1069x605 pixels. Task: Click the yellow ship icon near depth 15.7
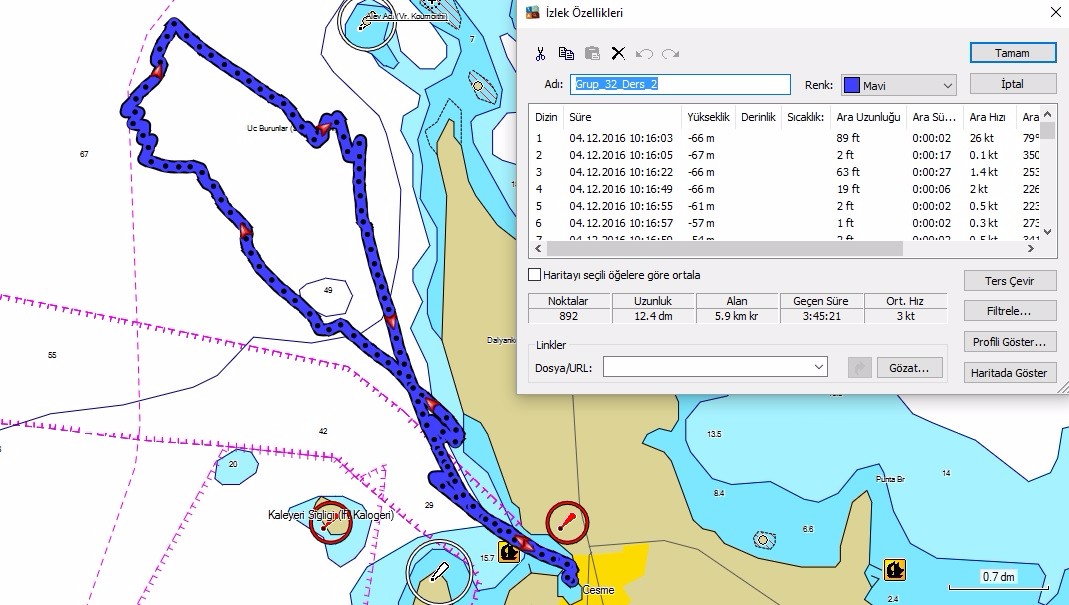pos(509,551)
